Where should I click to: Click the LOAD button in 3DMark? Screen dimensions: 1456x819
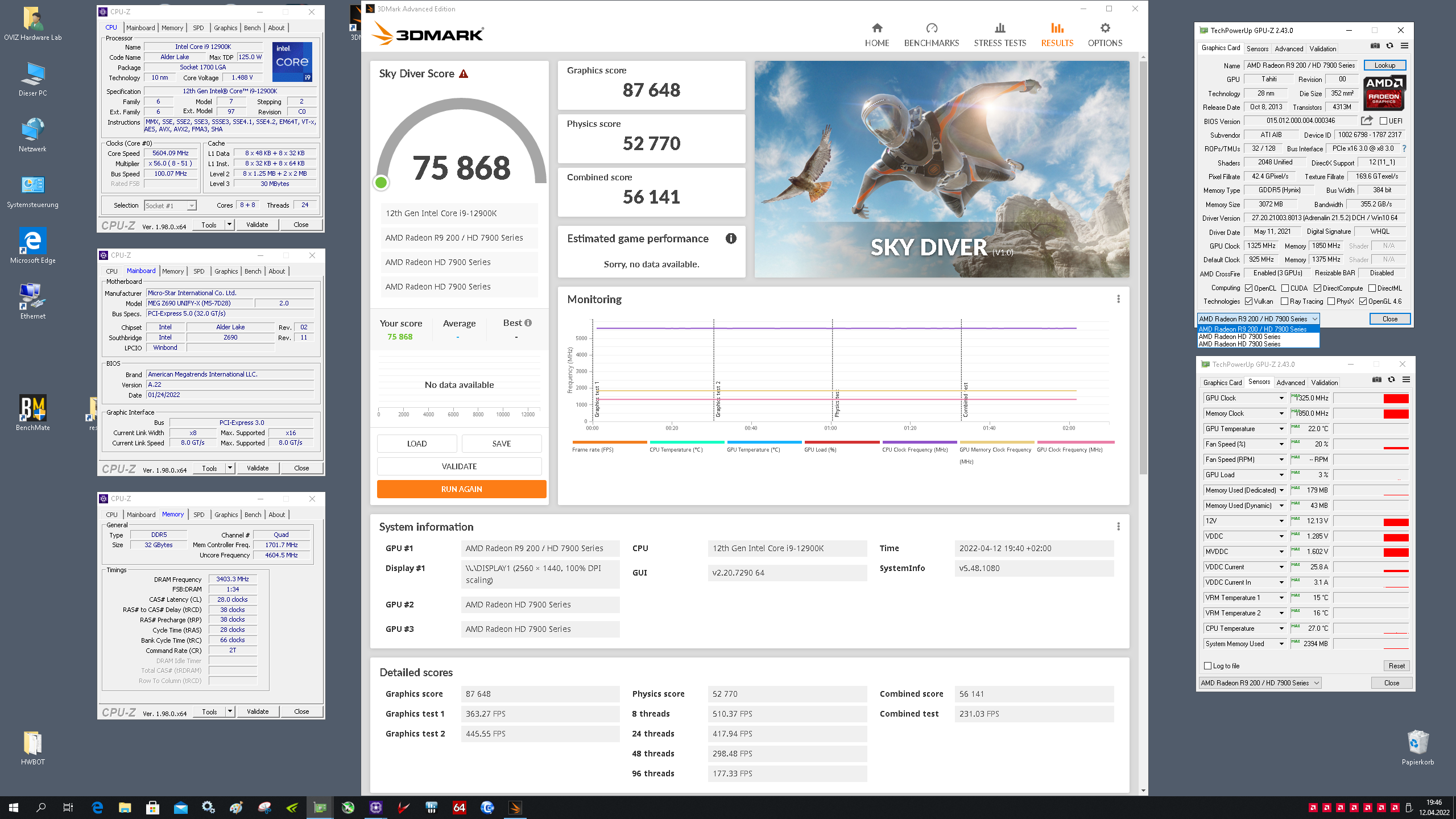click(x=417, y=444)
